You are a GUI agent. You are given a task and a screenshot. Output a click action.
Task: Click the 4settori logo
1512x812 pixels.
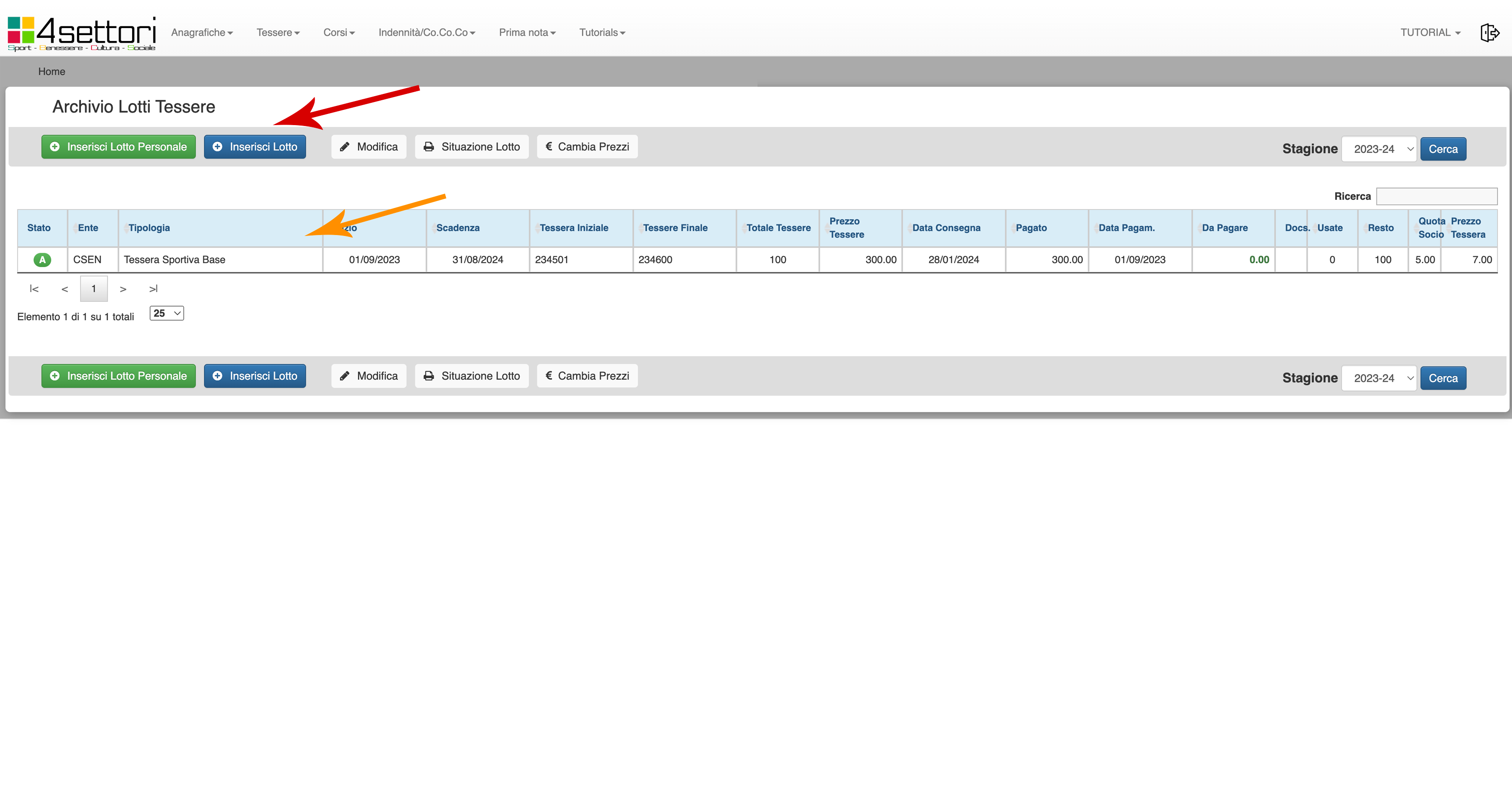(81, 33)
